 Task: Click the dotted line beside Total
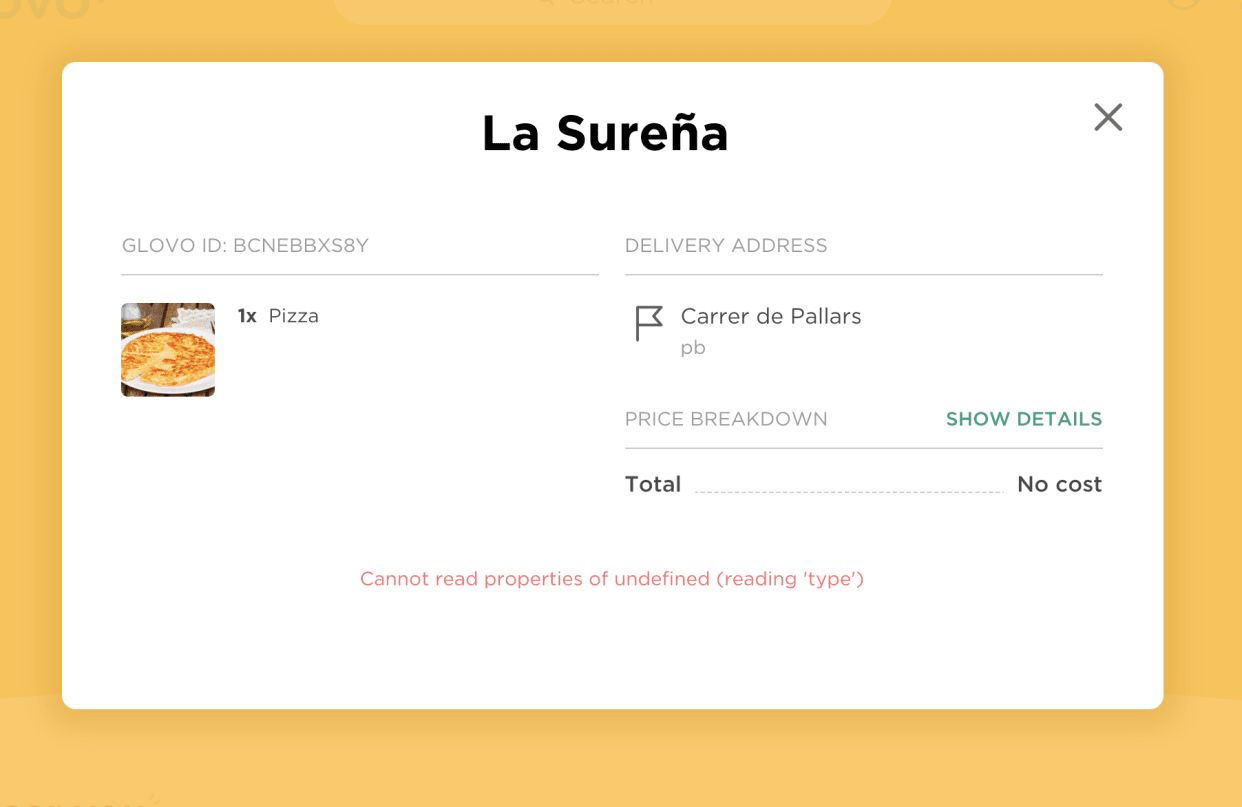click(850, 491)
